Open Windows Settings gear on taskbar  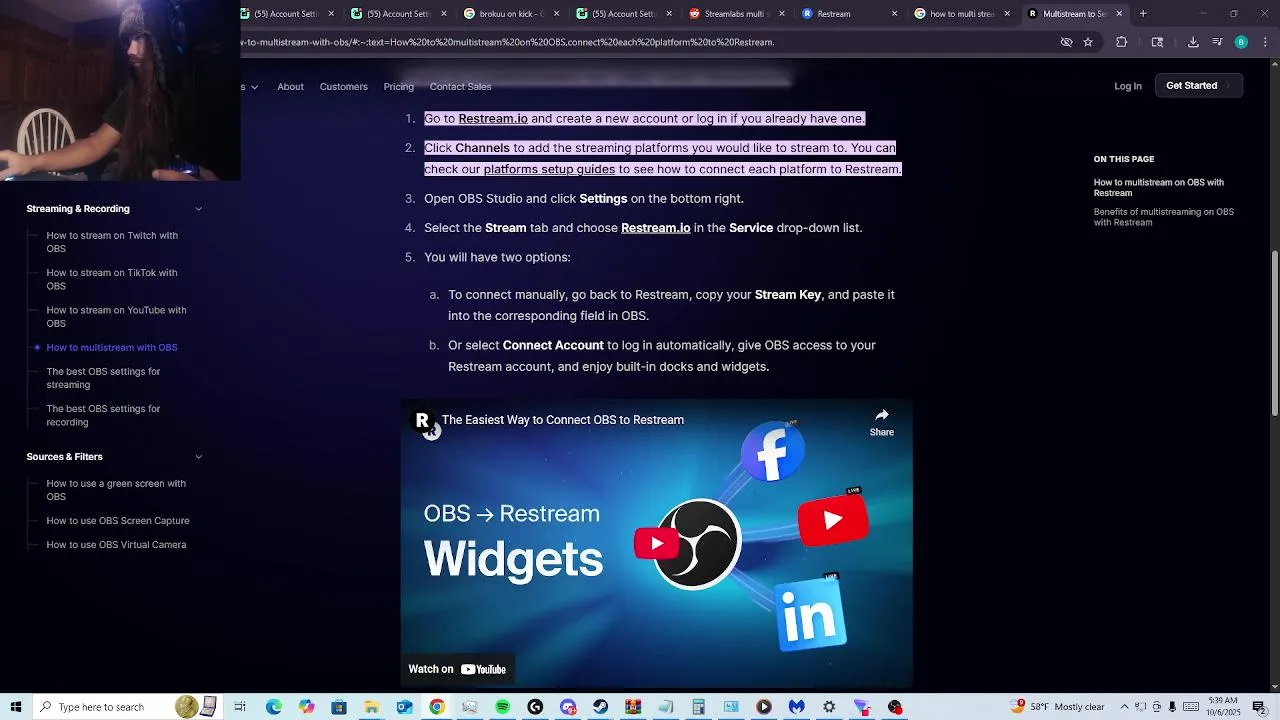tap(829, 707)
